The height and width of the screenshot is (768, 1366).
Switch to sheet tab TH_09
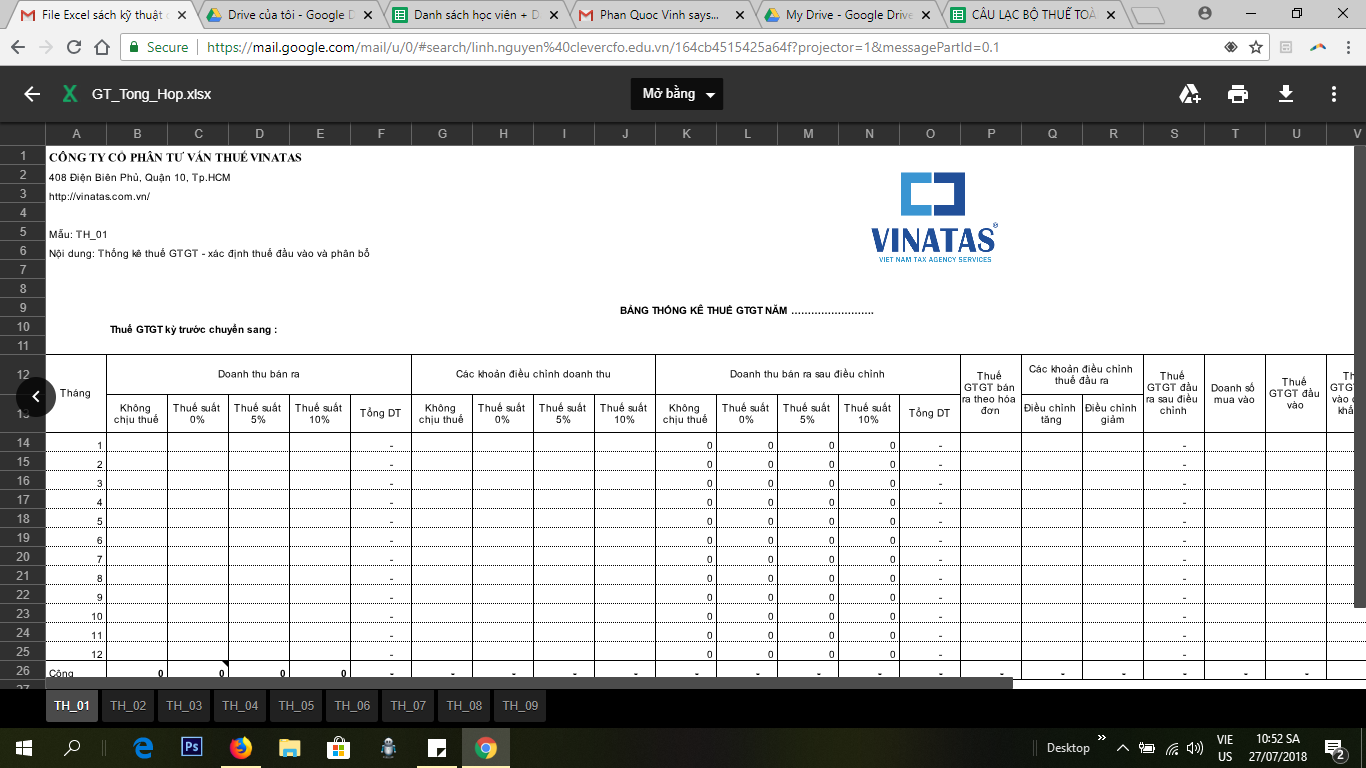[x=520, y=706]
